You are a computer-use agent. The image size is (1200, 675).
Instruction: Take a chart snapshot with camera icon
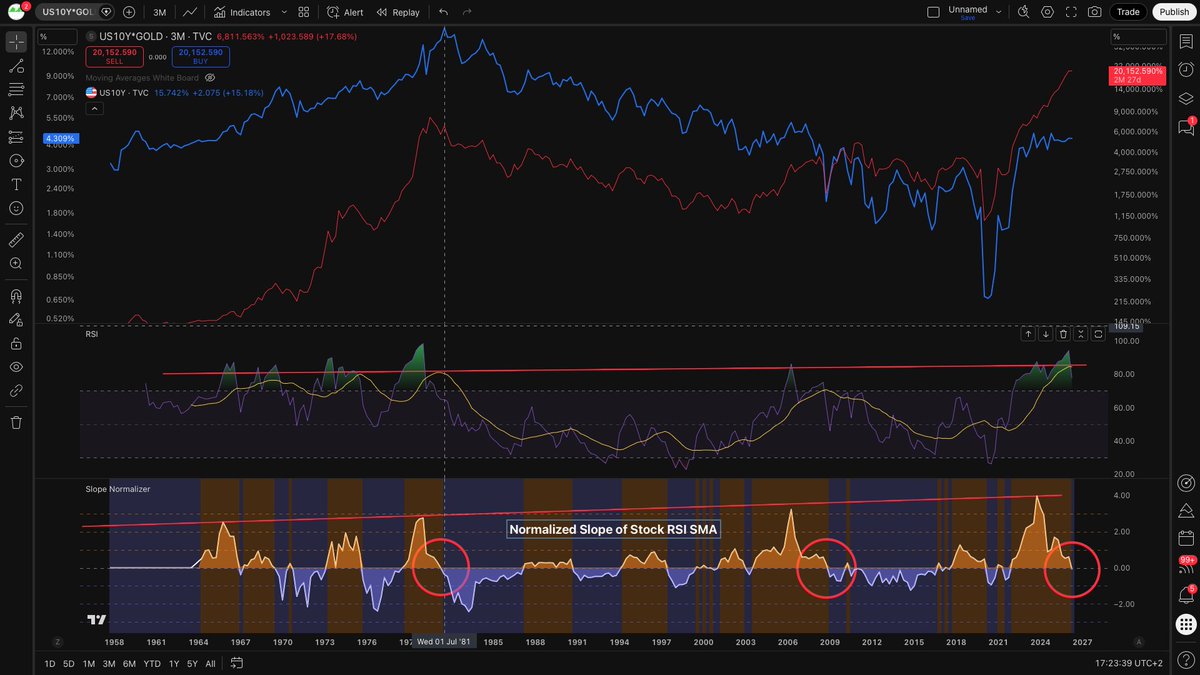[x=1095, y=12]
